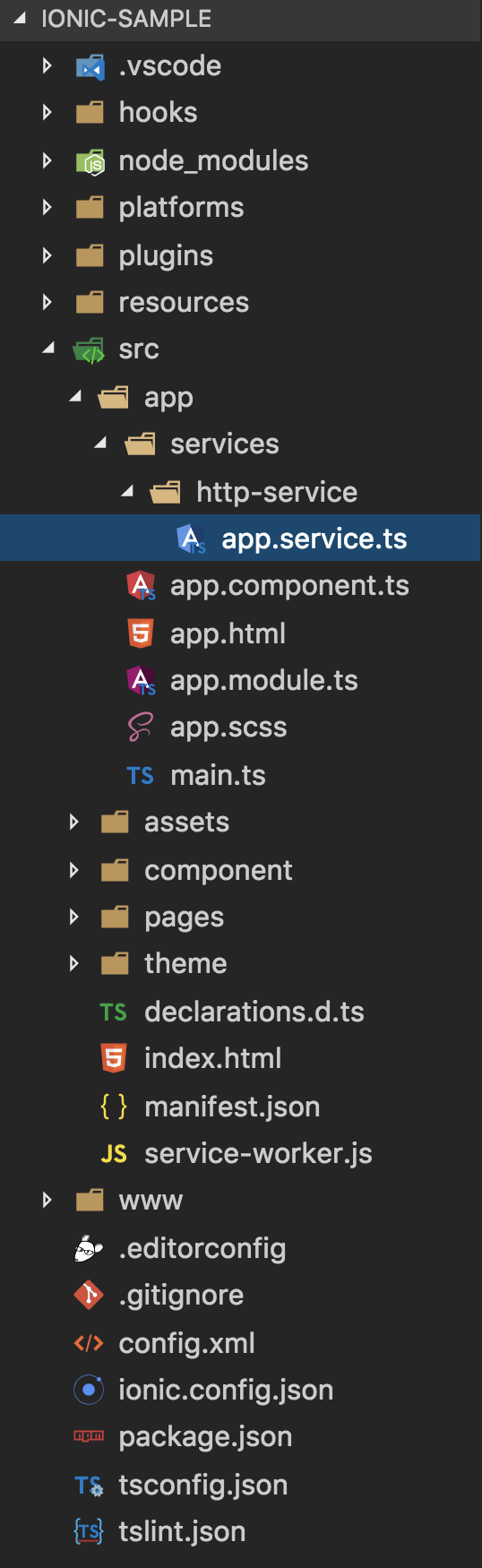Viewport: 482px width, 1568px height.
Task: Click the Sass icon beside app.scss
Action: point(141,727)
